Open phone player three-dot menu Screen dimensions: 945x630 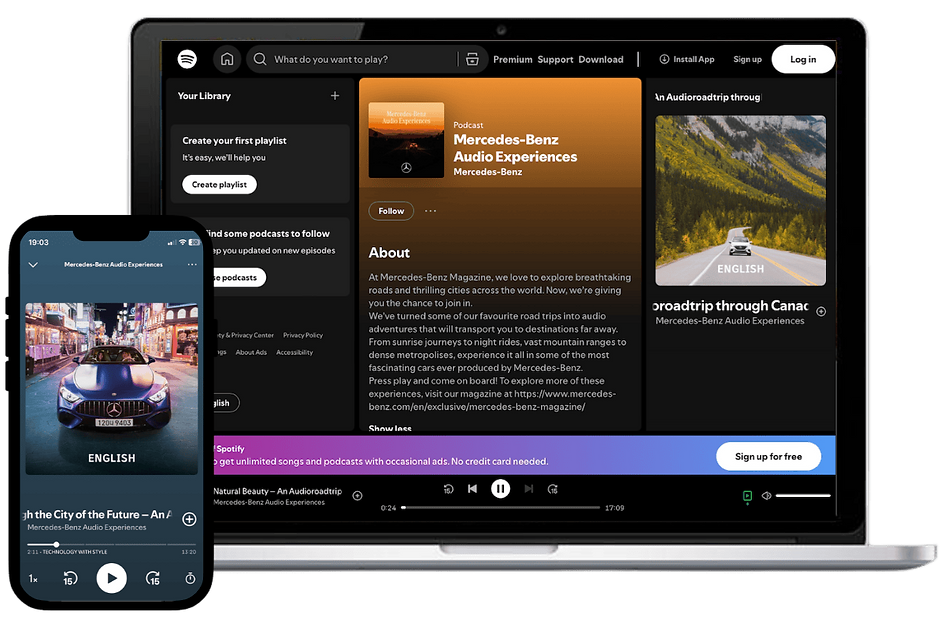coord(192,265)
